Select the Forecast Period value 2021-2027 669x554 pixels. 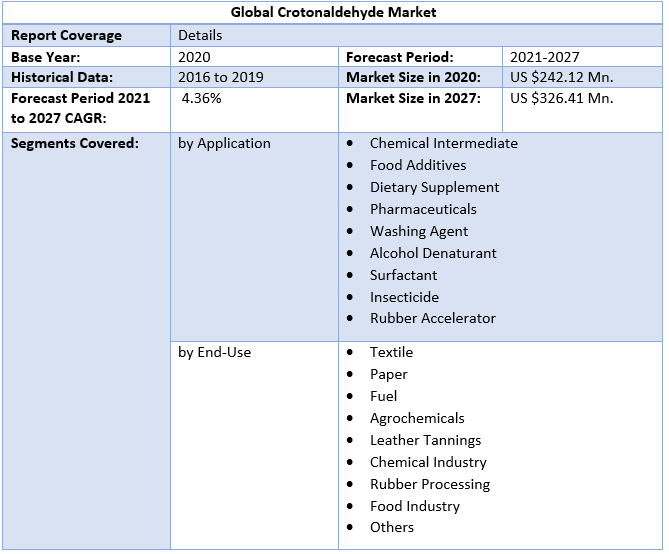[x=544, y=57]
